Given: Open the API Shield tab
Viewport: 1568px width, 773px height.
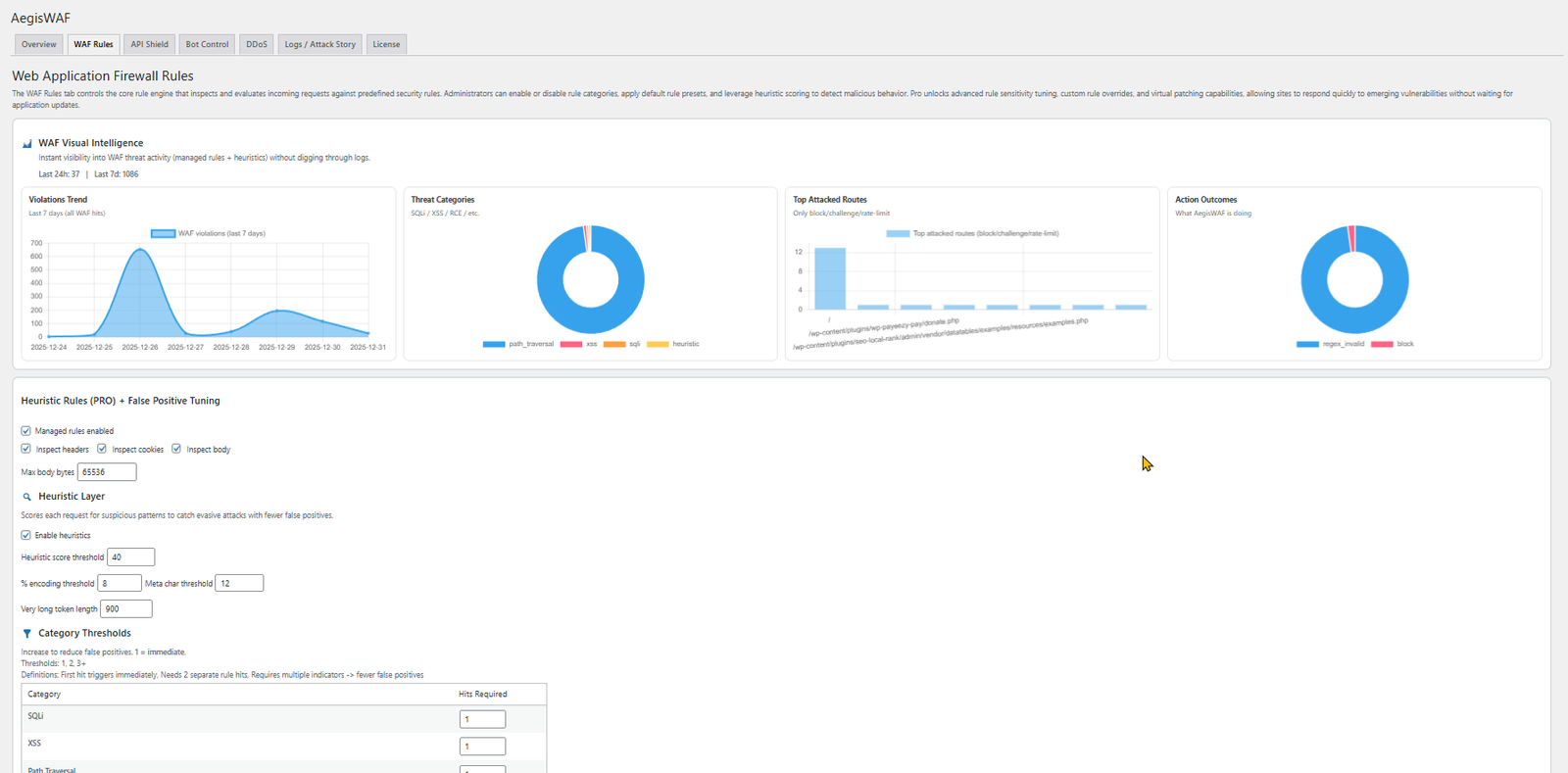Looking at the screenshot, I should click(x=150, y=44).
